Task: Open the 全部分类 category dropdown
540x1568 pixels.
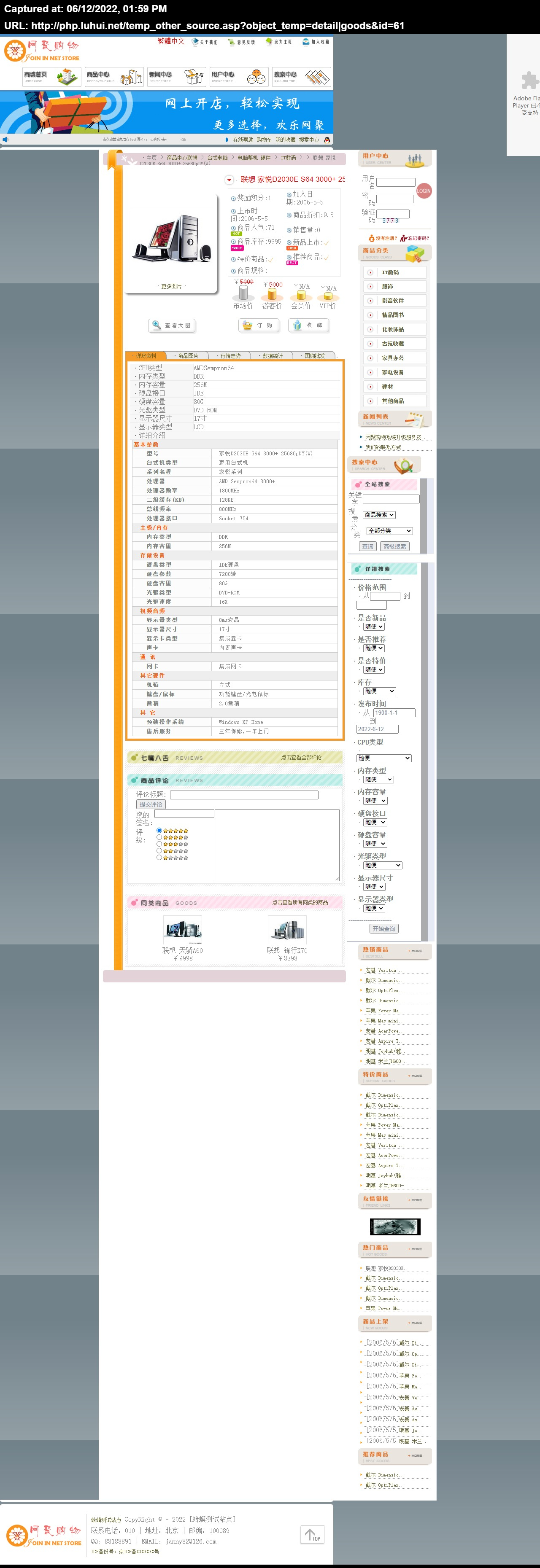Action: (x=390, y=531)
